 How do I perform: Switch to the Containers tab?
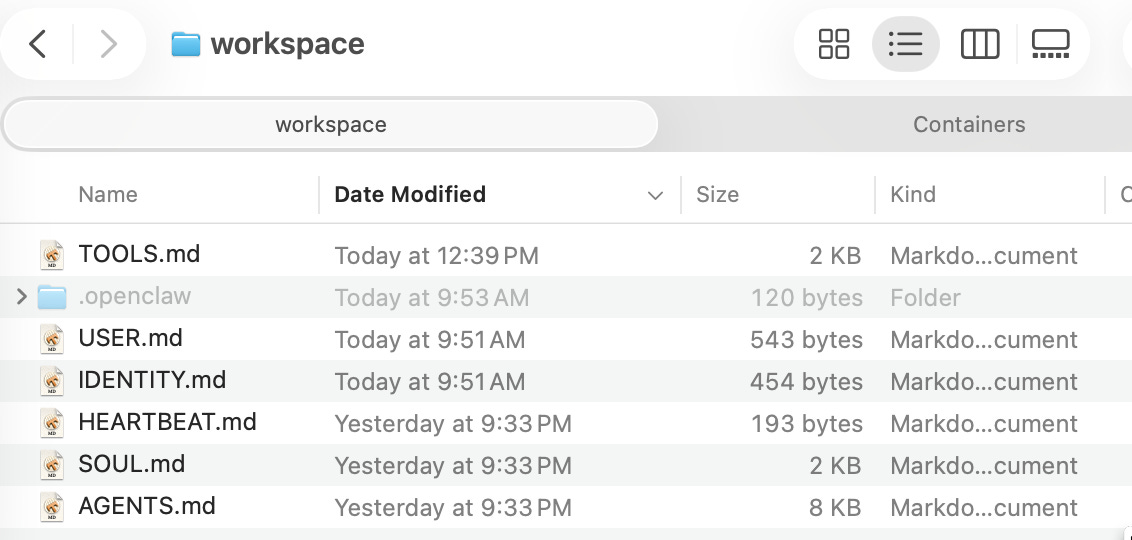(x=968, y=125)
